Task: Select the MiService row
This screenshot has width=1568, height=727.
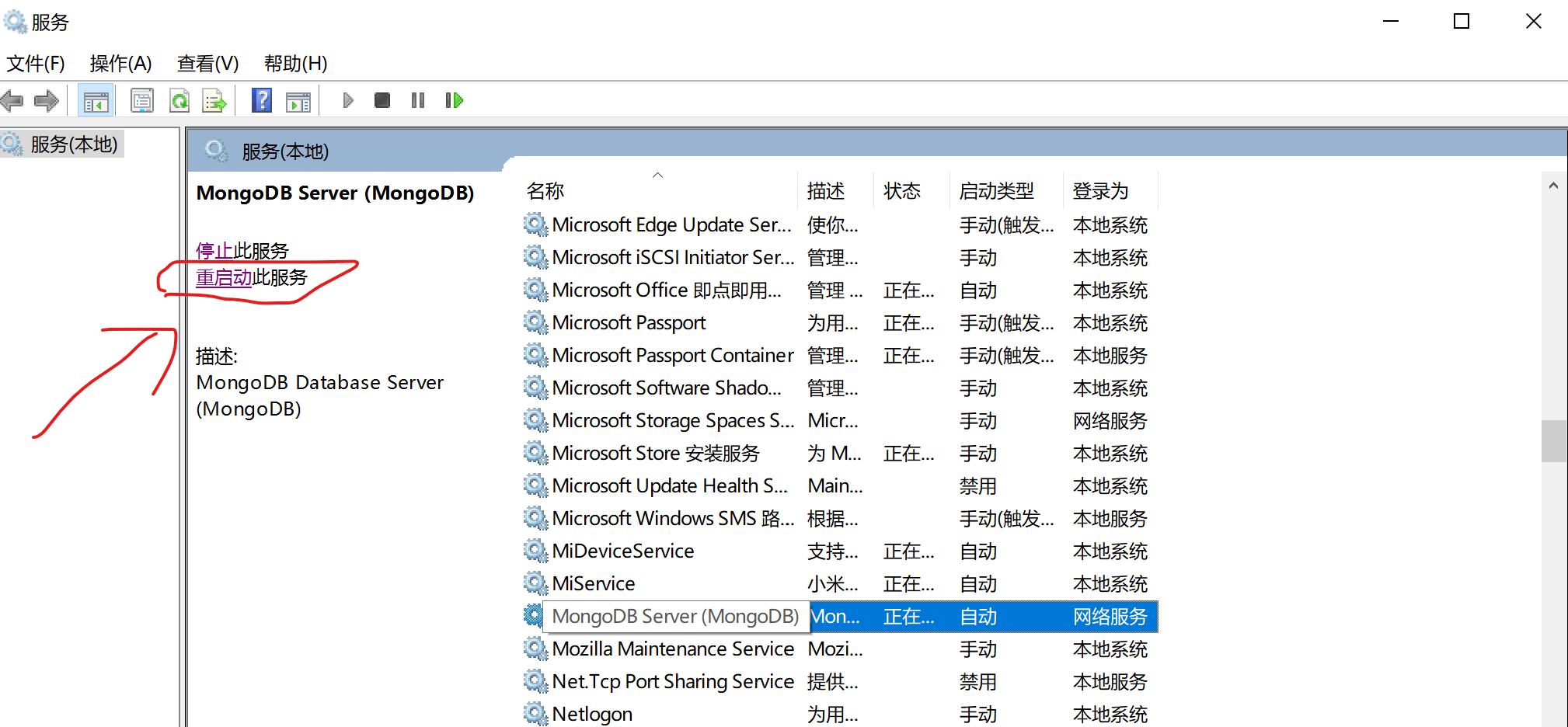Action: 840,584
